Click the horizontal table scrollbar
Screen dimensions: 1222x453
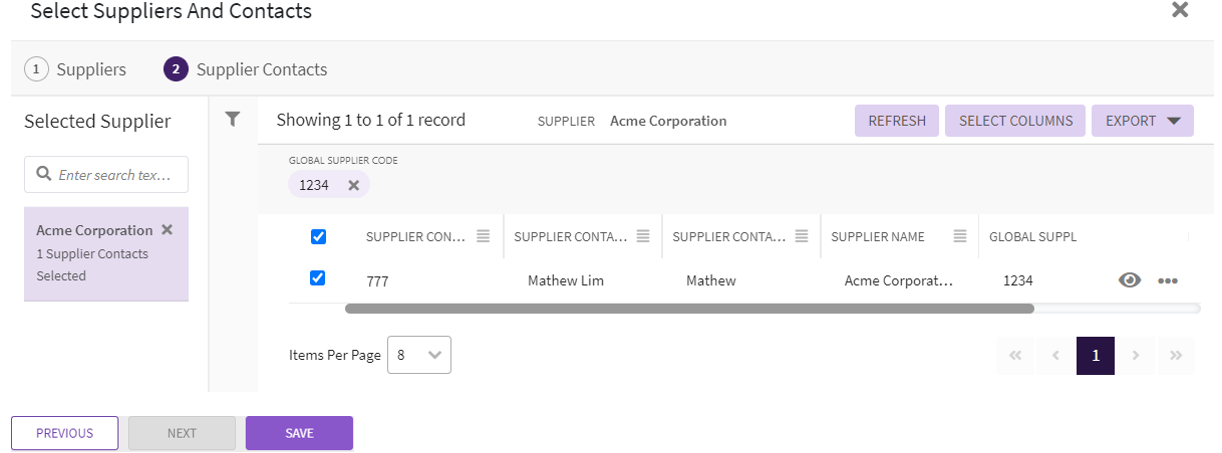688,309
